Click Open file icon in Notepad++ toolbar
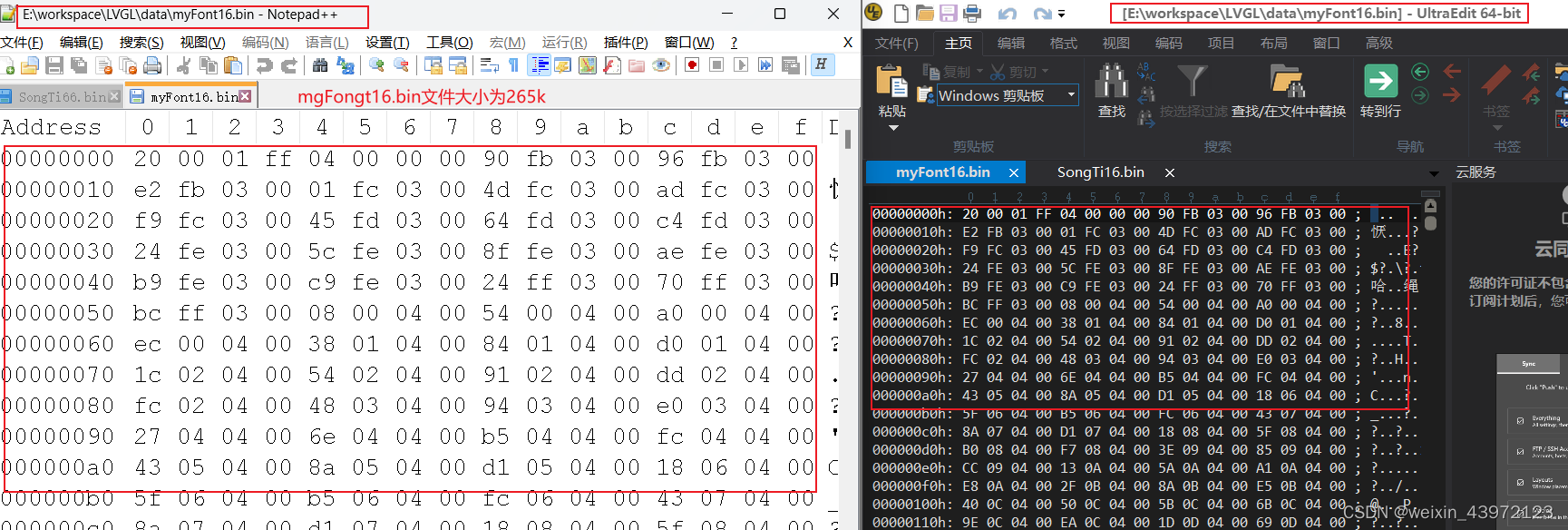 point(29,65)
